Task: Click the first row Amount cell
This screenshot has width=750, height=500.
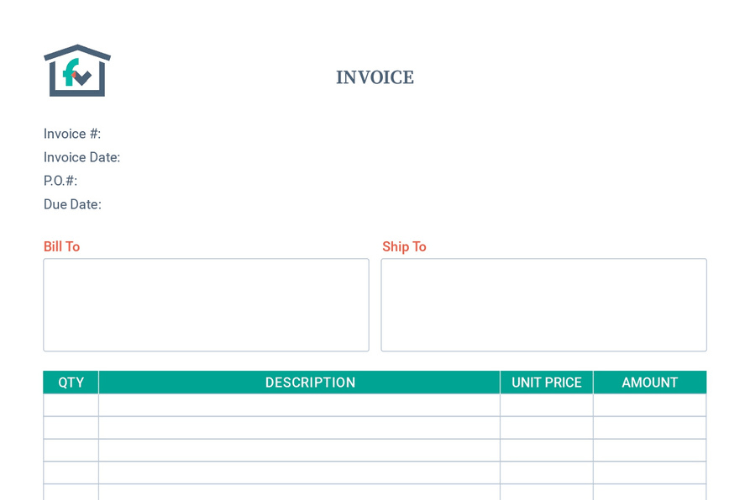Action: point(650,405)
